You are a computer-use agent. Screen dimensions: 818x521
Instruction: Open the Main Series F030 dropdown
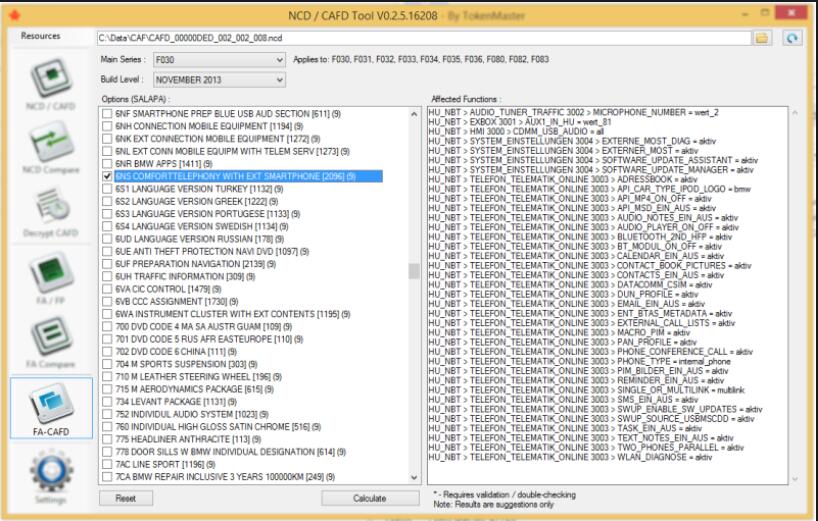[x=219, y=60]
